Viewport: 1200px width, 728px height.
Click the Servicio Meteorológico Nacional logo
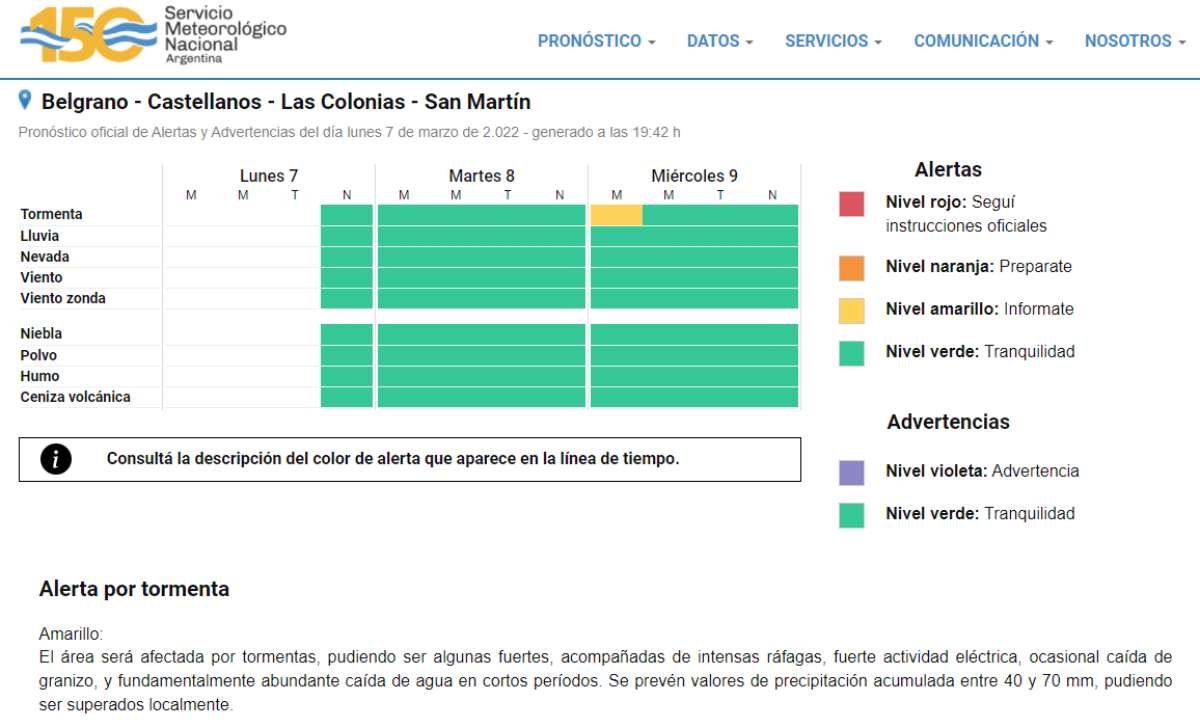pyautogui.click(x=152, y=35)
